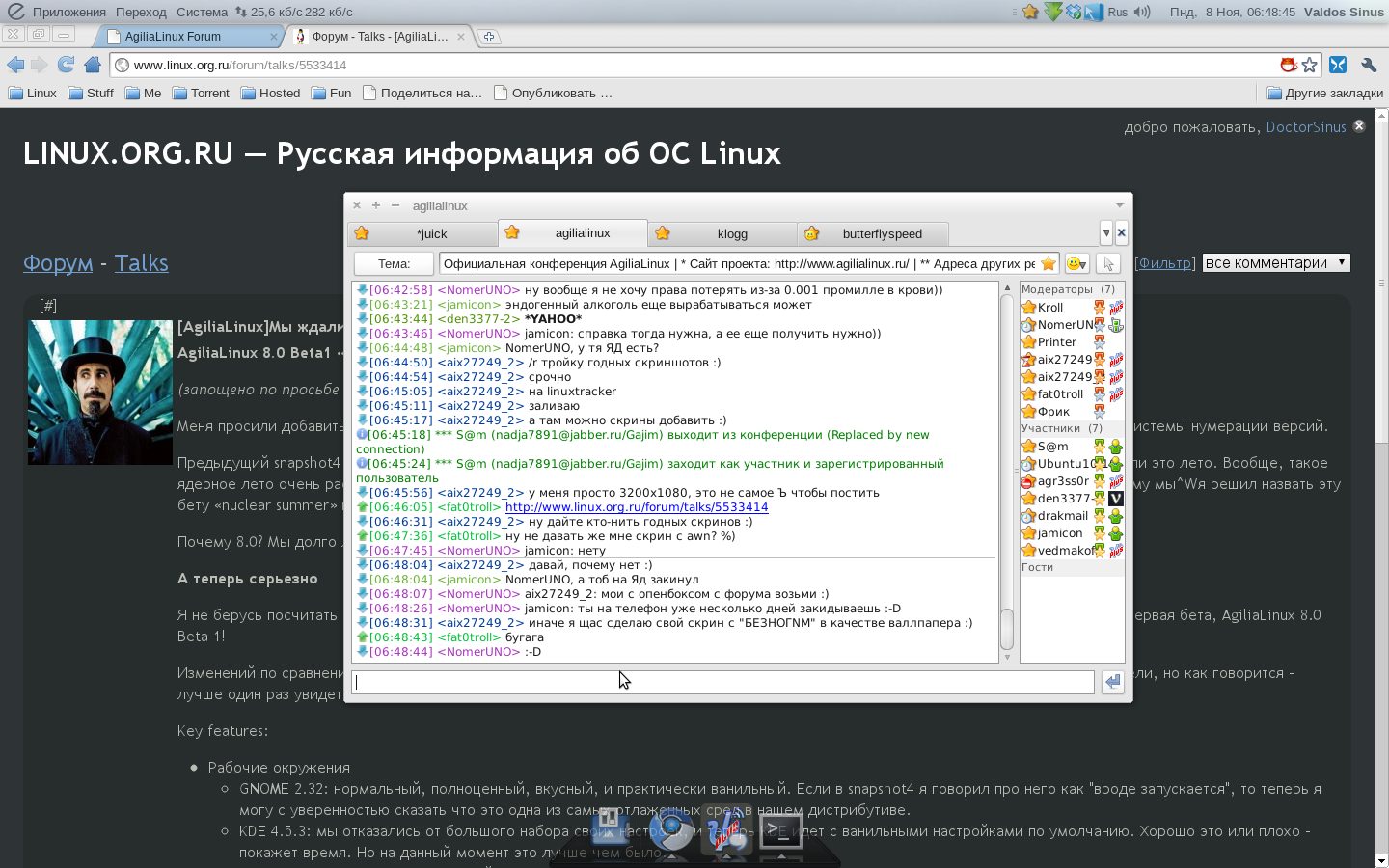Click logout X beside DoctorSinus
Viewport: 1389px width, 868px height.
(x=1359, y=125)
